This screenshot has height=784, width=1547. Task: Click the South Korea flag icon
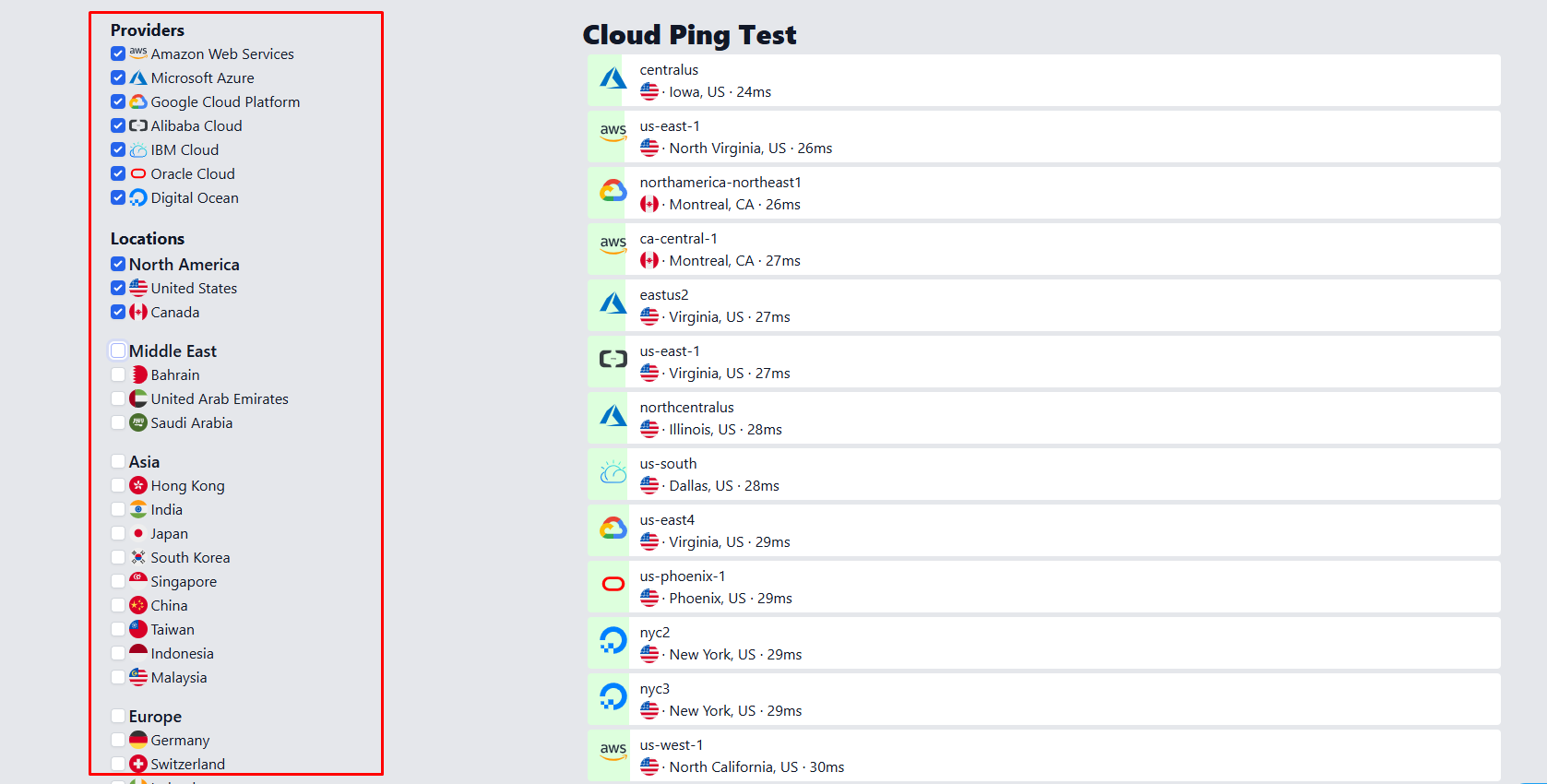(138, 557)
